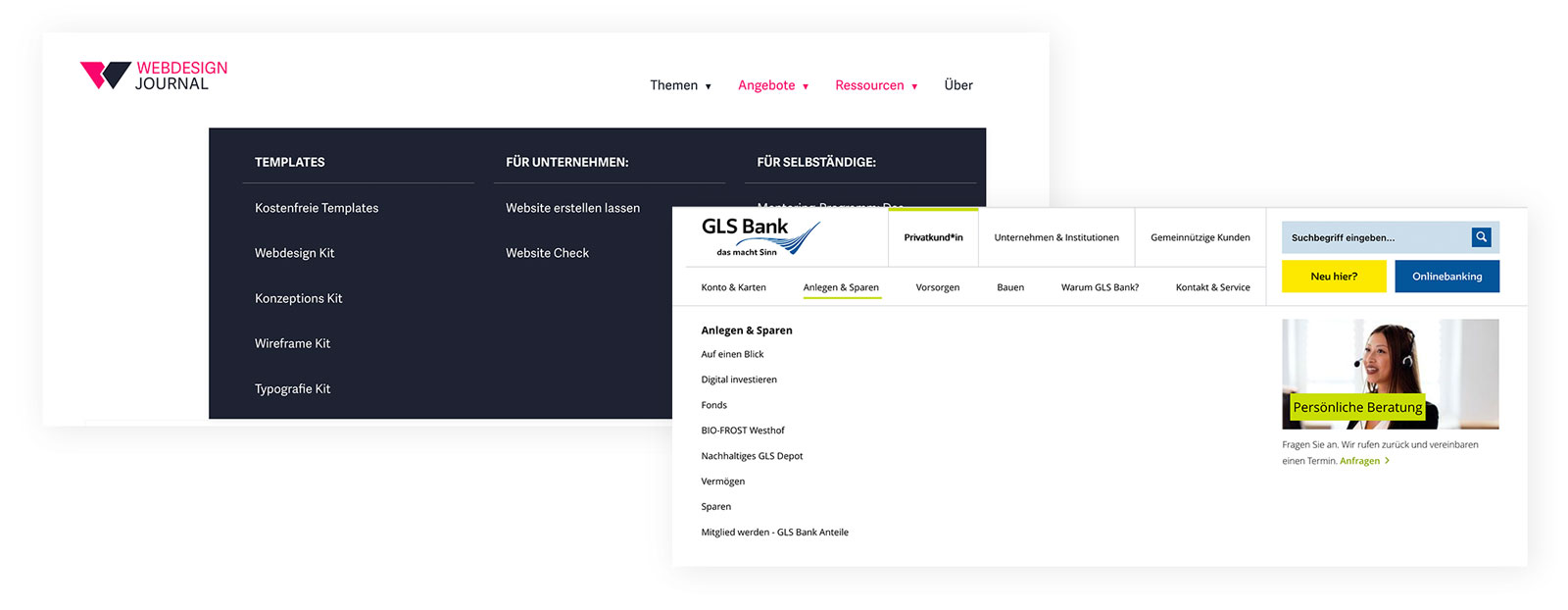Click the TEMPLATES column heading
Image resolution: width=1568 pixels, height=610 pixels.
(x=289, y=162)
